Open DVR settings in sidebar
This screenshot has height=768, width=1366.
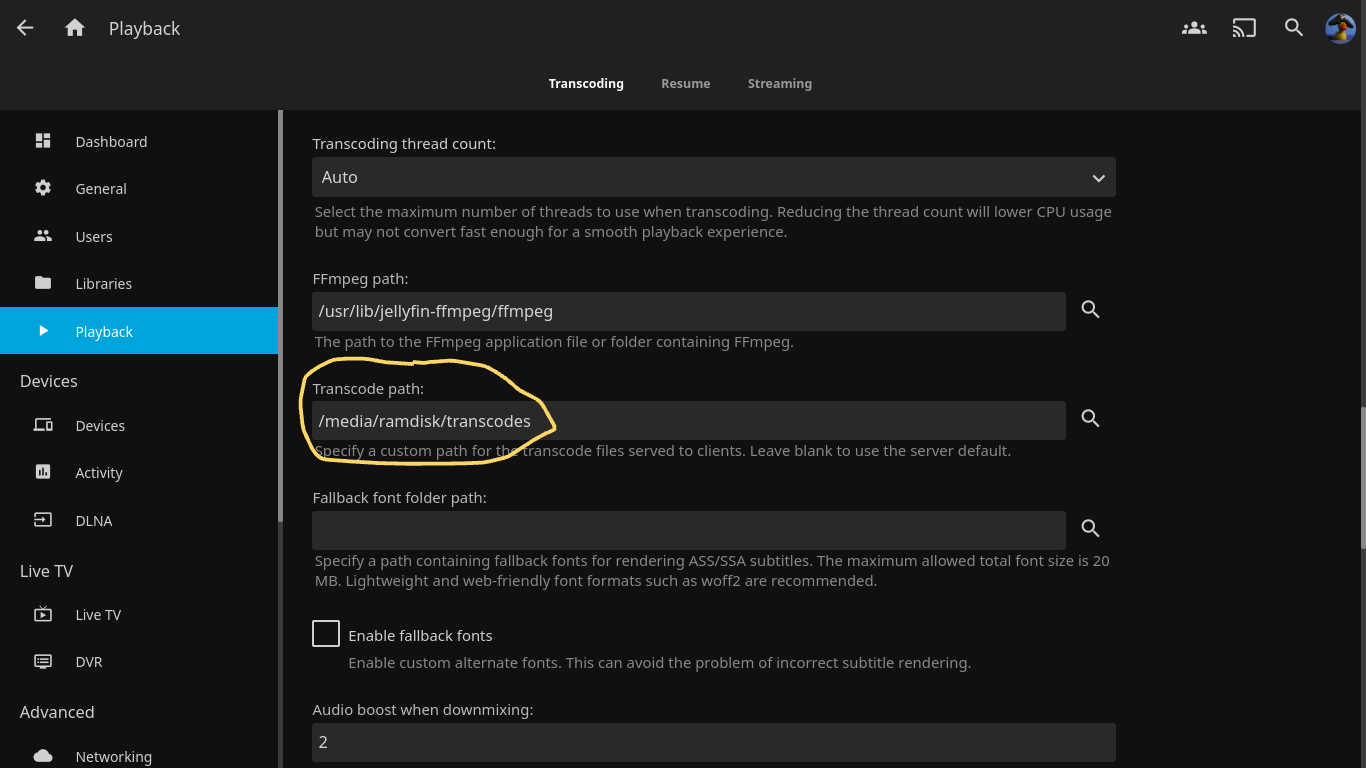point(88,662)
